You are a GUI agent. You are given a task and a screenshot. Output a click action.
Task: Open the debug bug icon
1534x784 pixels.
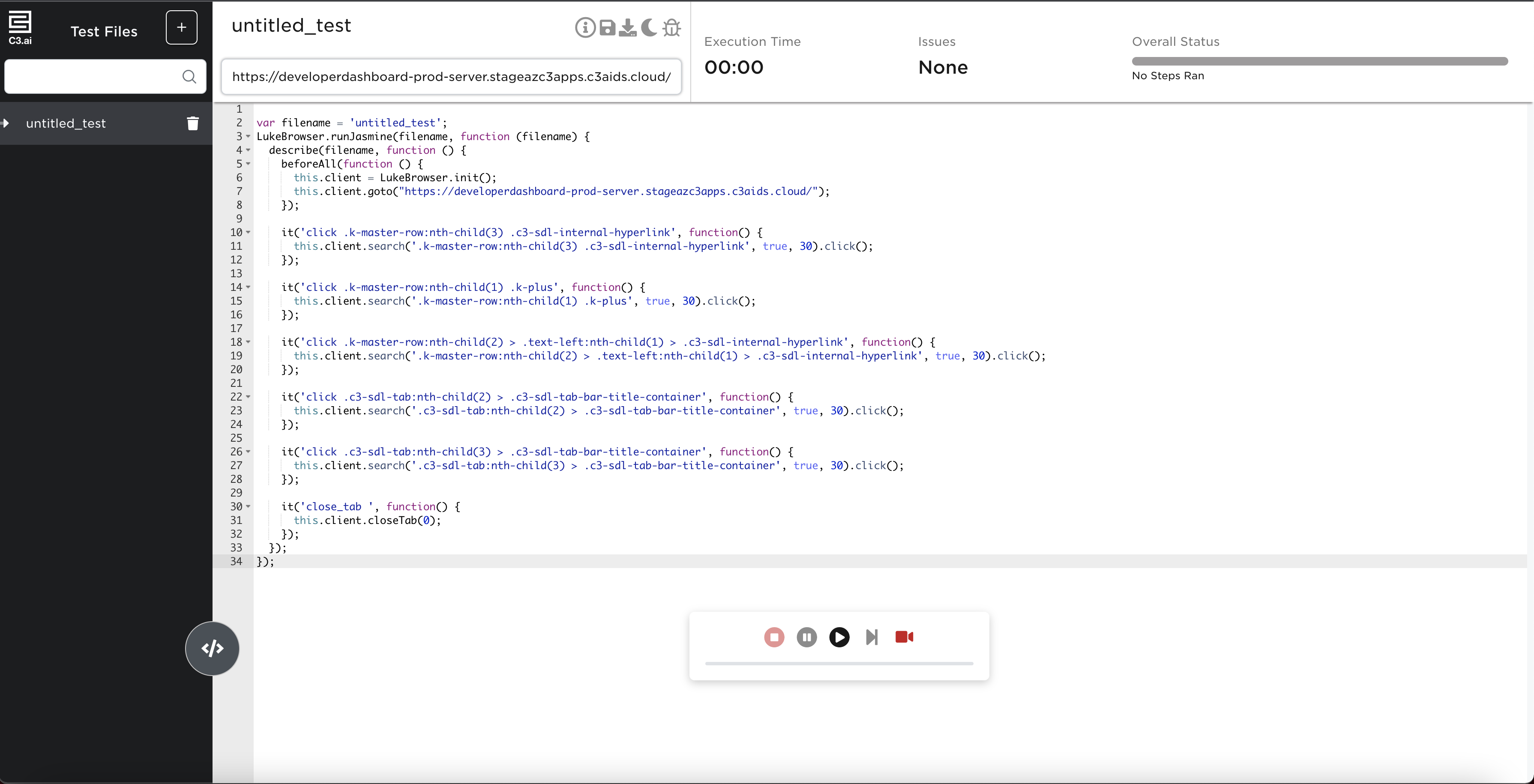[671, 27]
